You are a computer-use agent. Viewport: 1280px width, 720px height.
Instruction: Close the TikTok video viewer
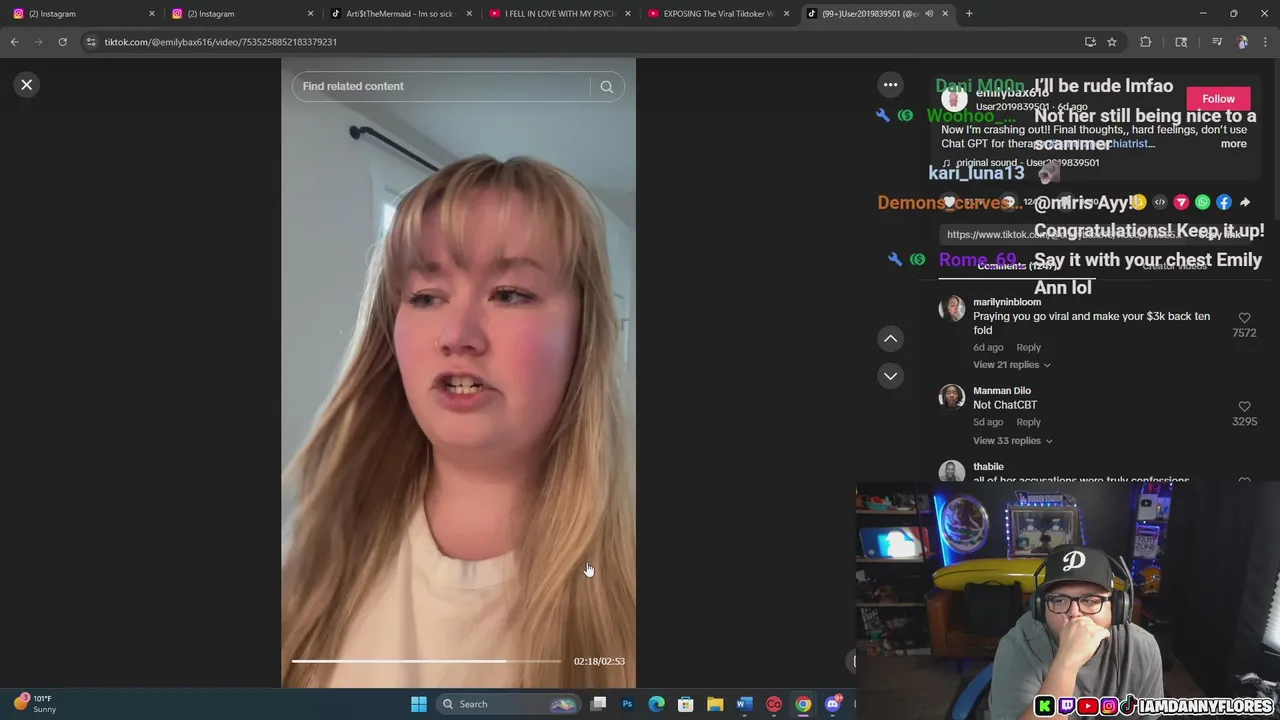click(x=27, y=85)
